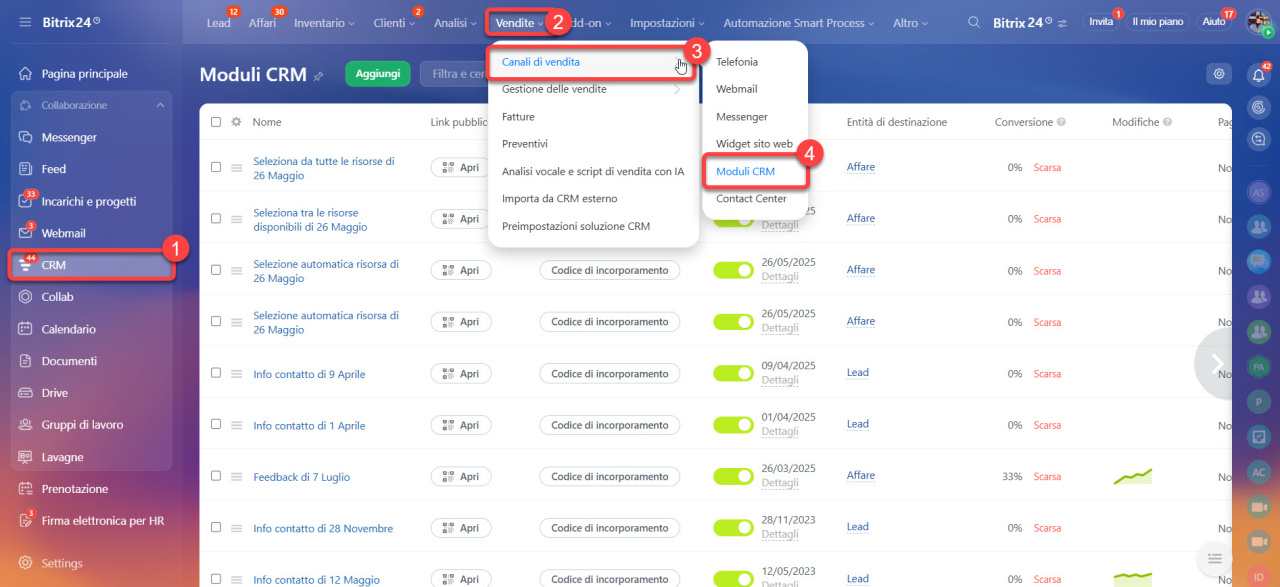Screen dimensions: 1280x587
Task: Open the PA hexagon avatar in right panel
Action: pyautogui.click(x=1259, y=366)
